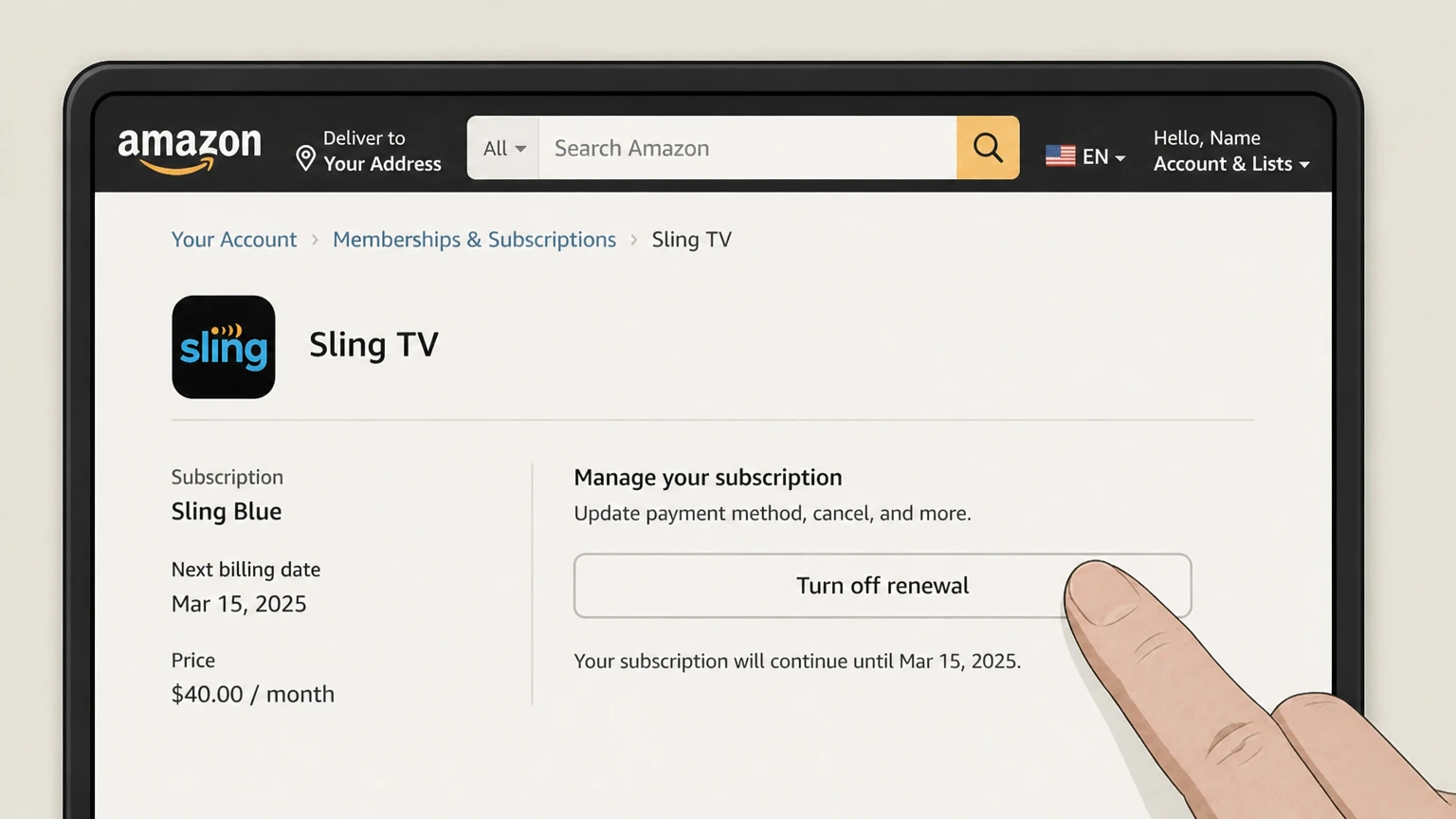Click the magnifying glass search button
The height and width of the screenshot is (819, 1456).
coord(988,148)
